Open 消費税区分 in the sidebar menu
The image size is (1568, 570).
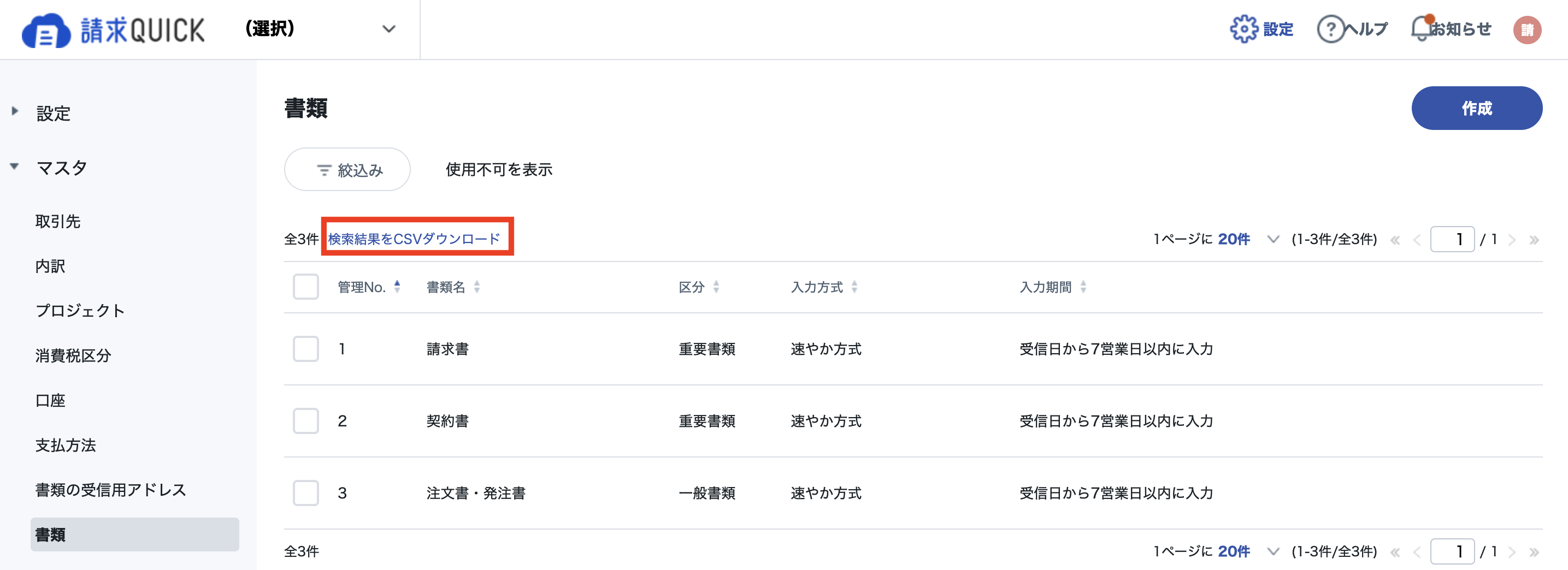(x=73, y=355)
